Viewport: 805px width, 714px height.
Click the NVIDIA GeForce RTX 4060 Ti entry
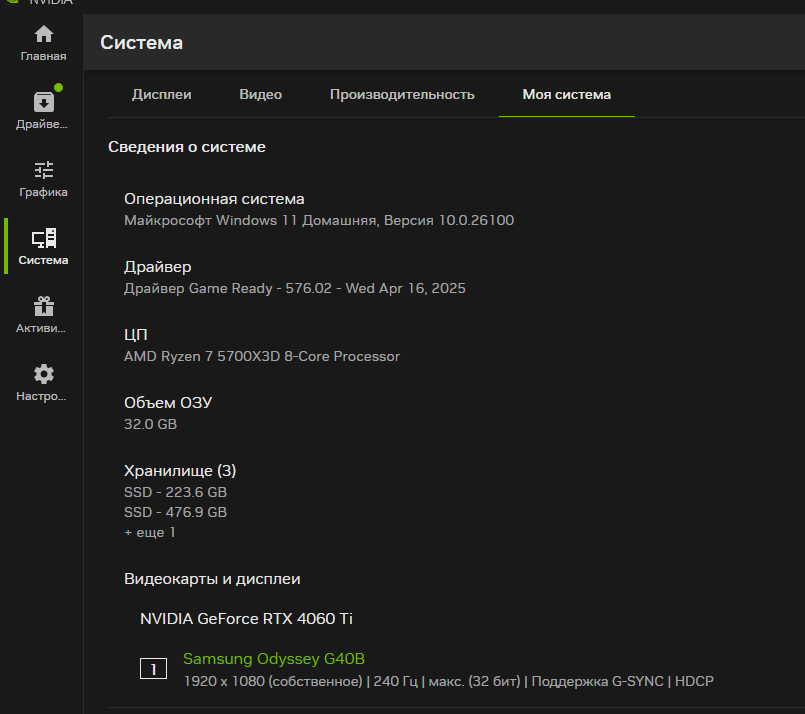(246, 619)
